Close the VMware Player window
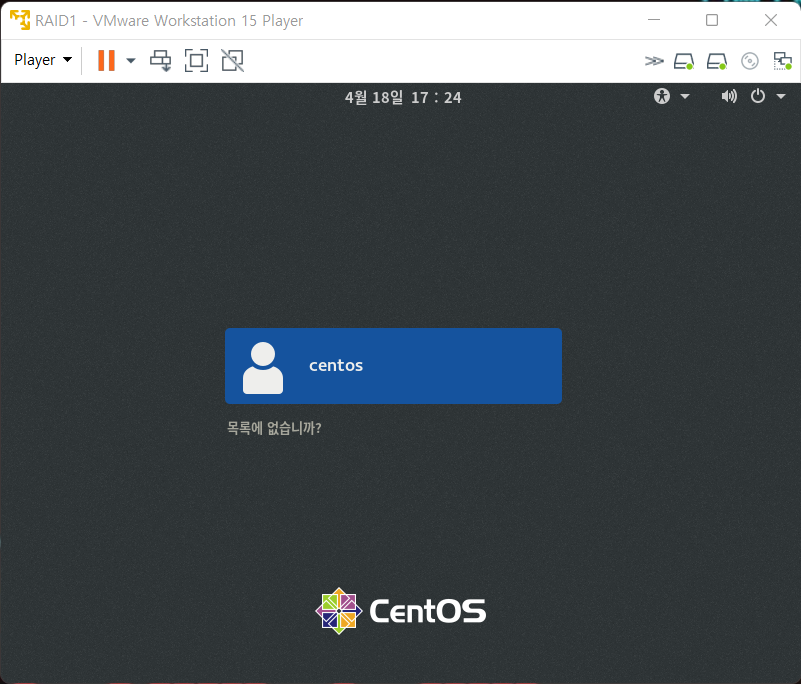801x684 pixels. [x=771, y=20]
